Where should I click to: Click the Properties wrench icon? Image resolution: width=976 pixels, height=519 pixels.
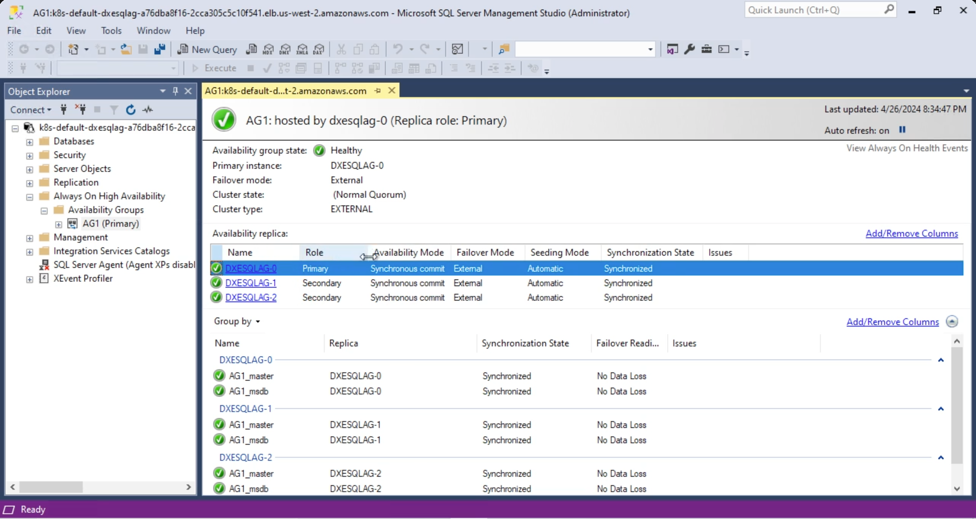689,49
